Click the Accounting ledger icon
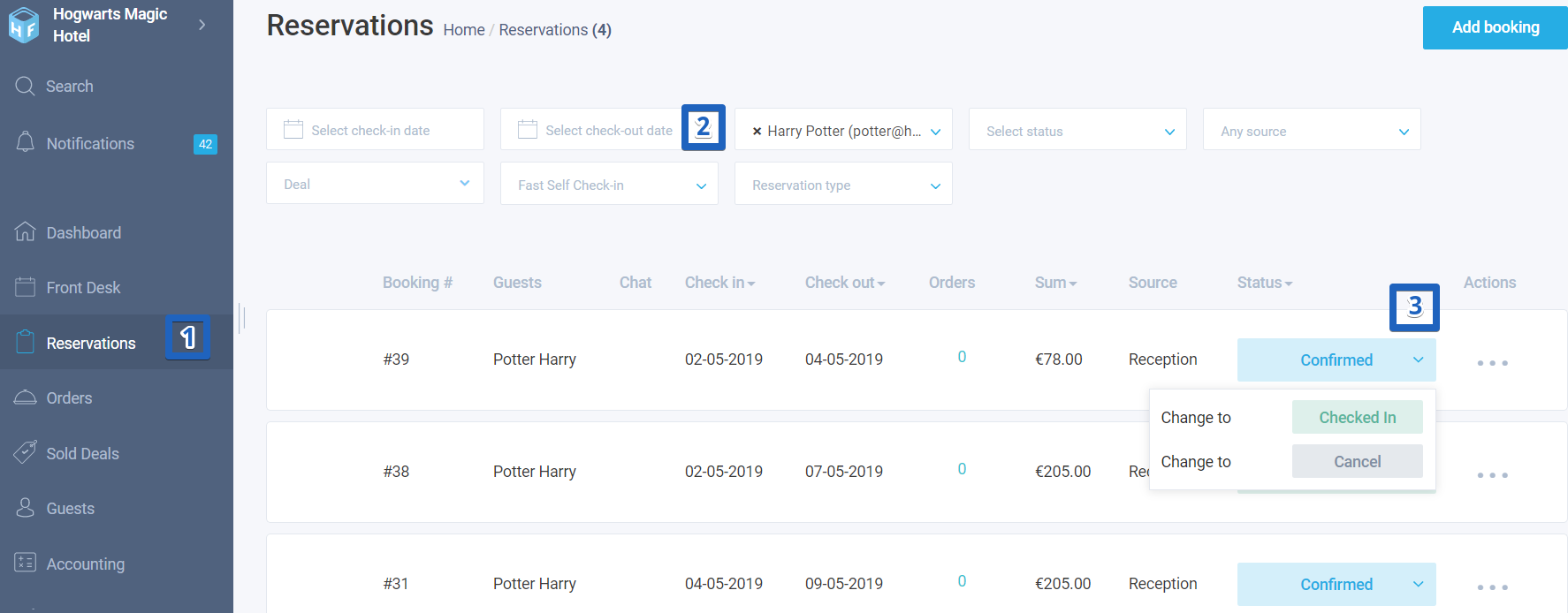Viewport: 1568px width, 613px height. pos(25,562)
